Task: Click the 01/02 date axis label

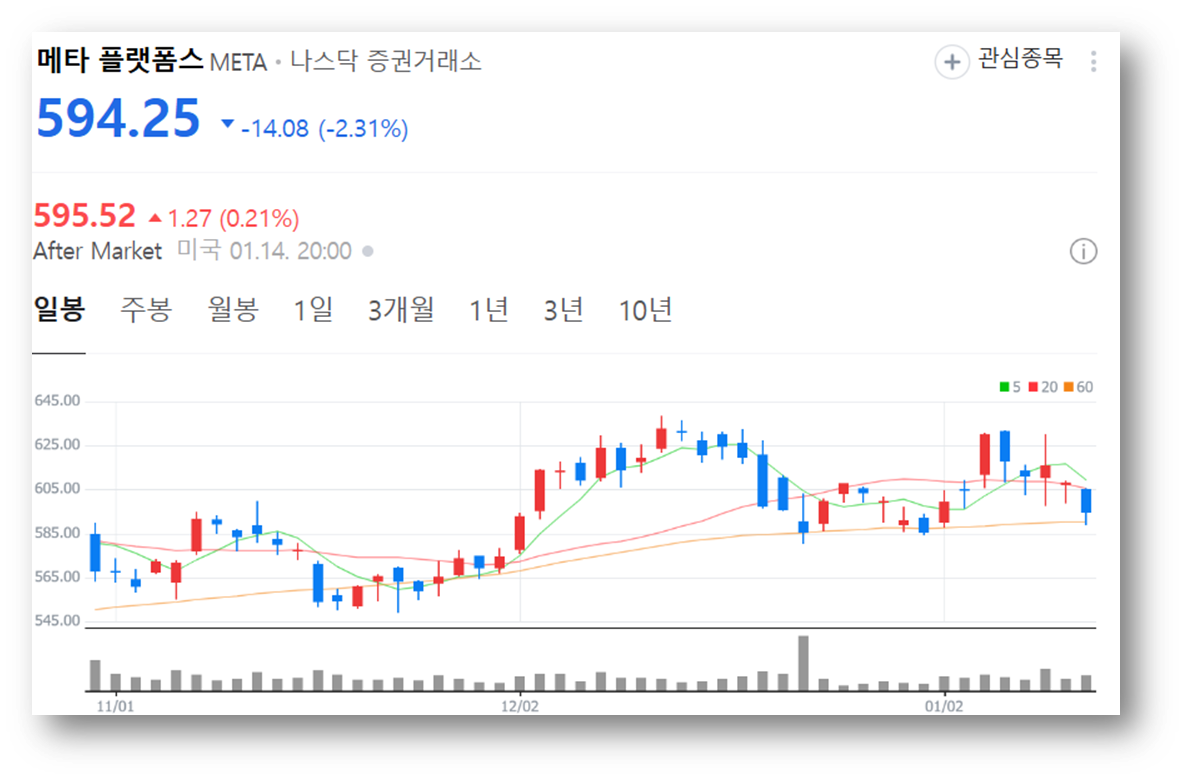Action: [x=944, y=706]
